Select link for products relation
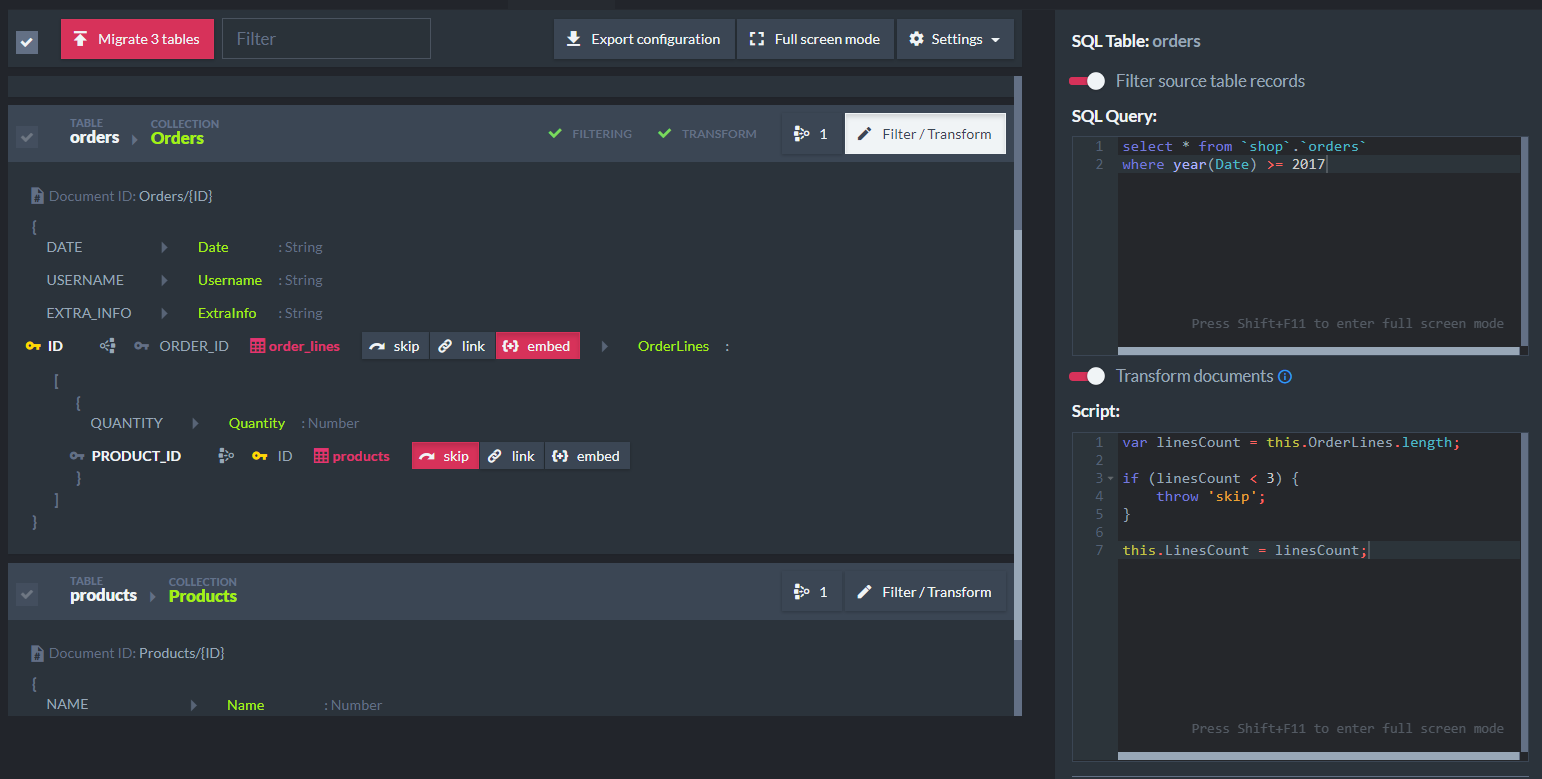The width and height of the screenshot is (1542, 779). pos(512,456)
